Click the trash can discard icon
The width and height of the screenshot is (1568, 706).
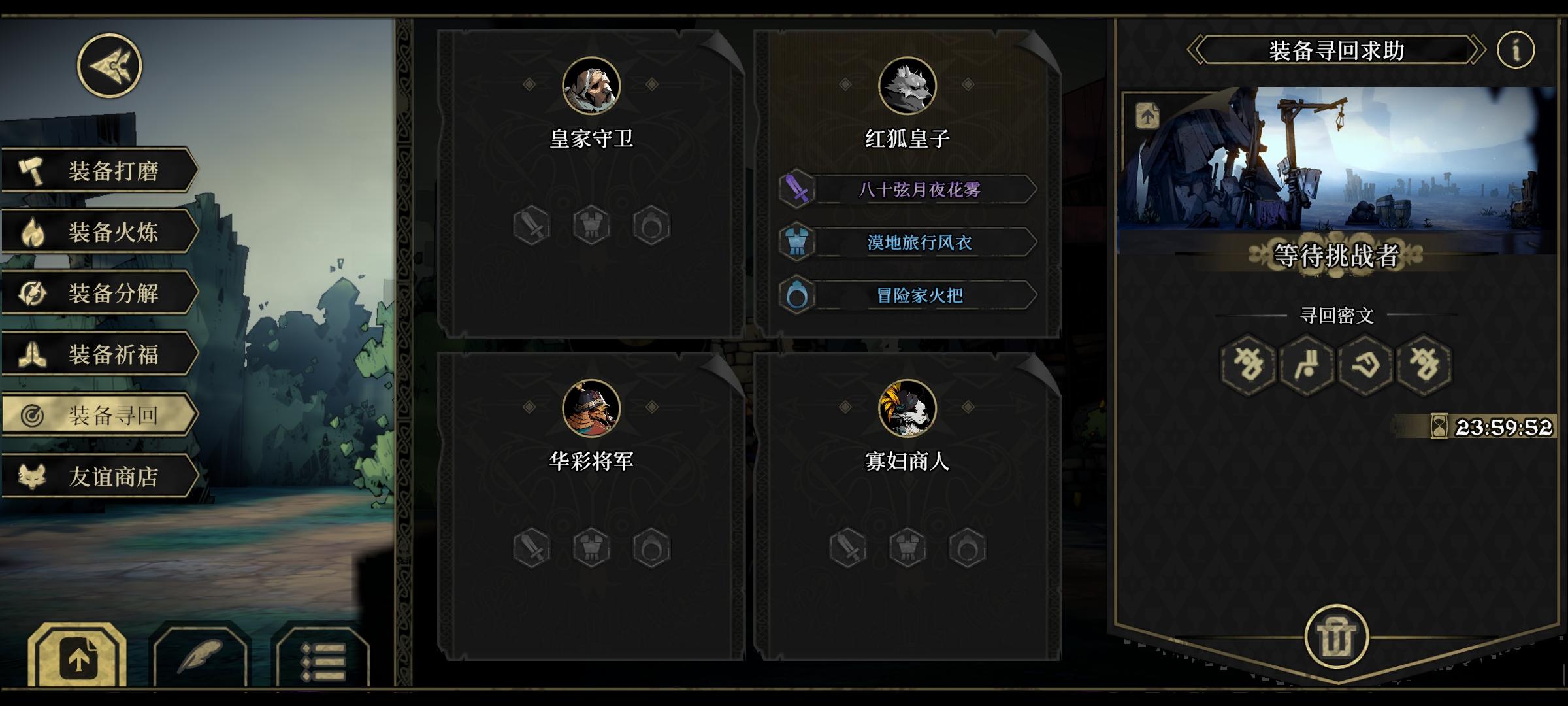click(1336, 637)
